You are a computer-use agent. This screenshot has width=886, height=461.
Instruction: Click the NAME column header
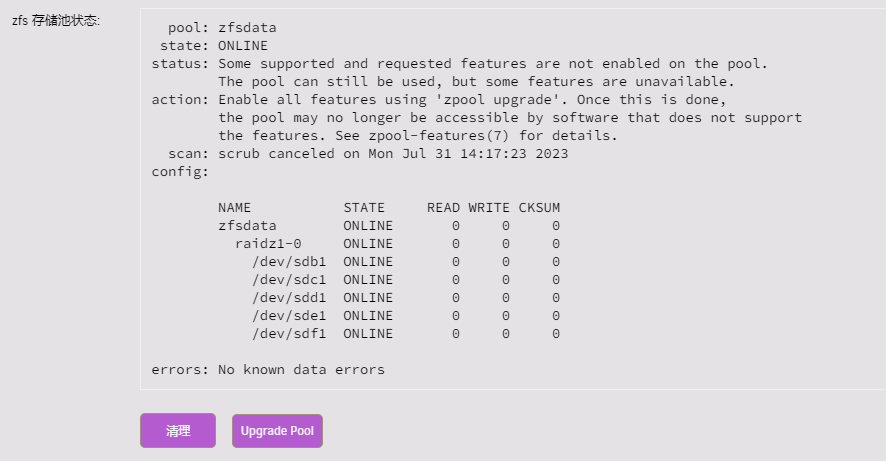point(234,208)
